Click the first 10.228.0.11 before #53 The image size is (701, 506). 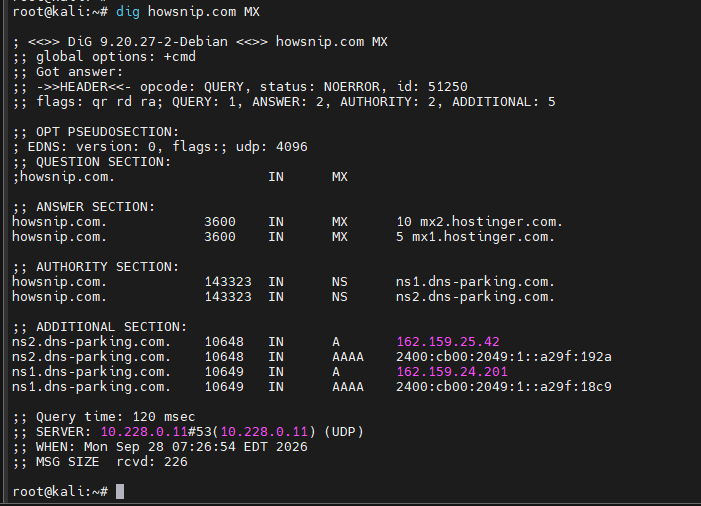(x=144, y=432)
